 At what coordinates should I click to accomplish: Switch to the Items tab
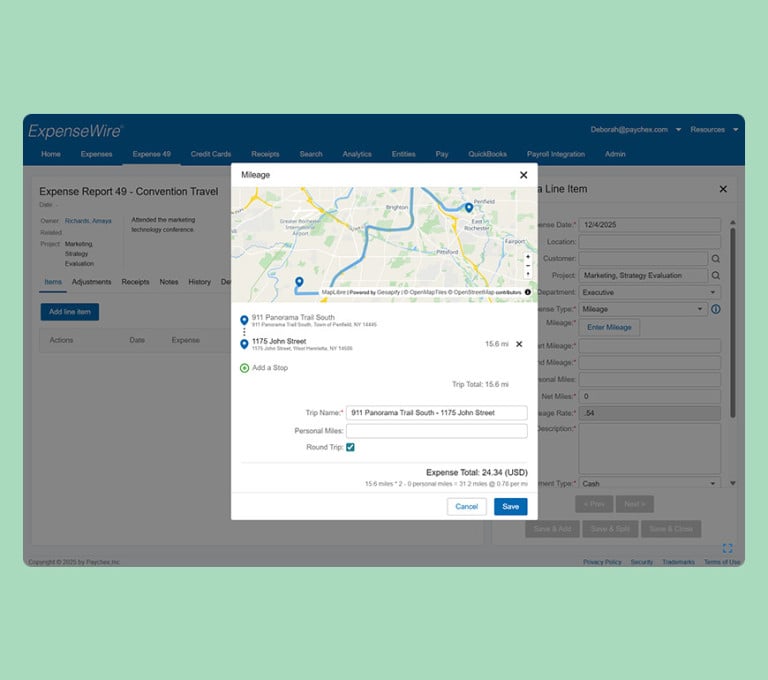point(53,282)
